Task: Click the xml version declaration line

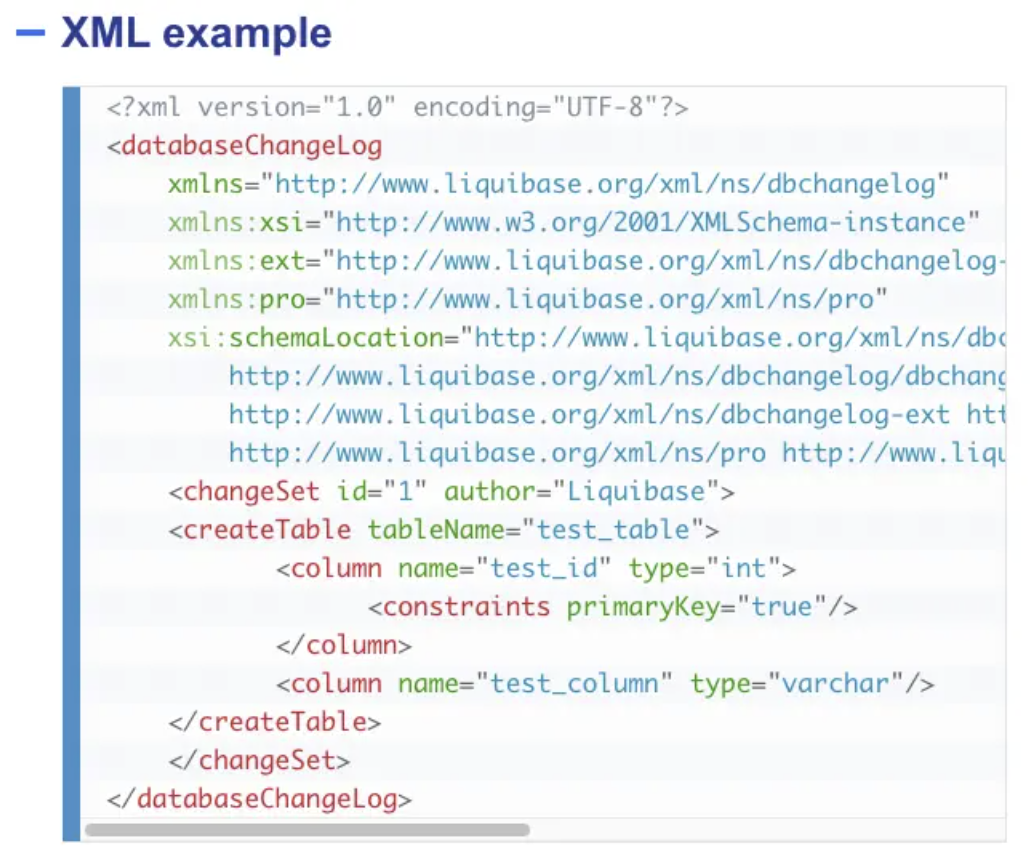Action: click(x=398, y=107)
